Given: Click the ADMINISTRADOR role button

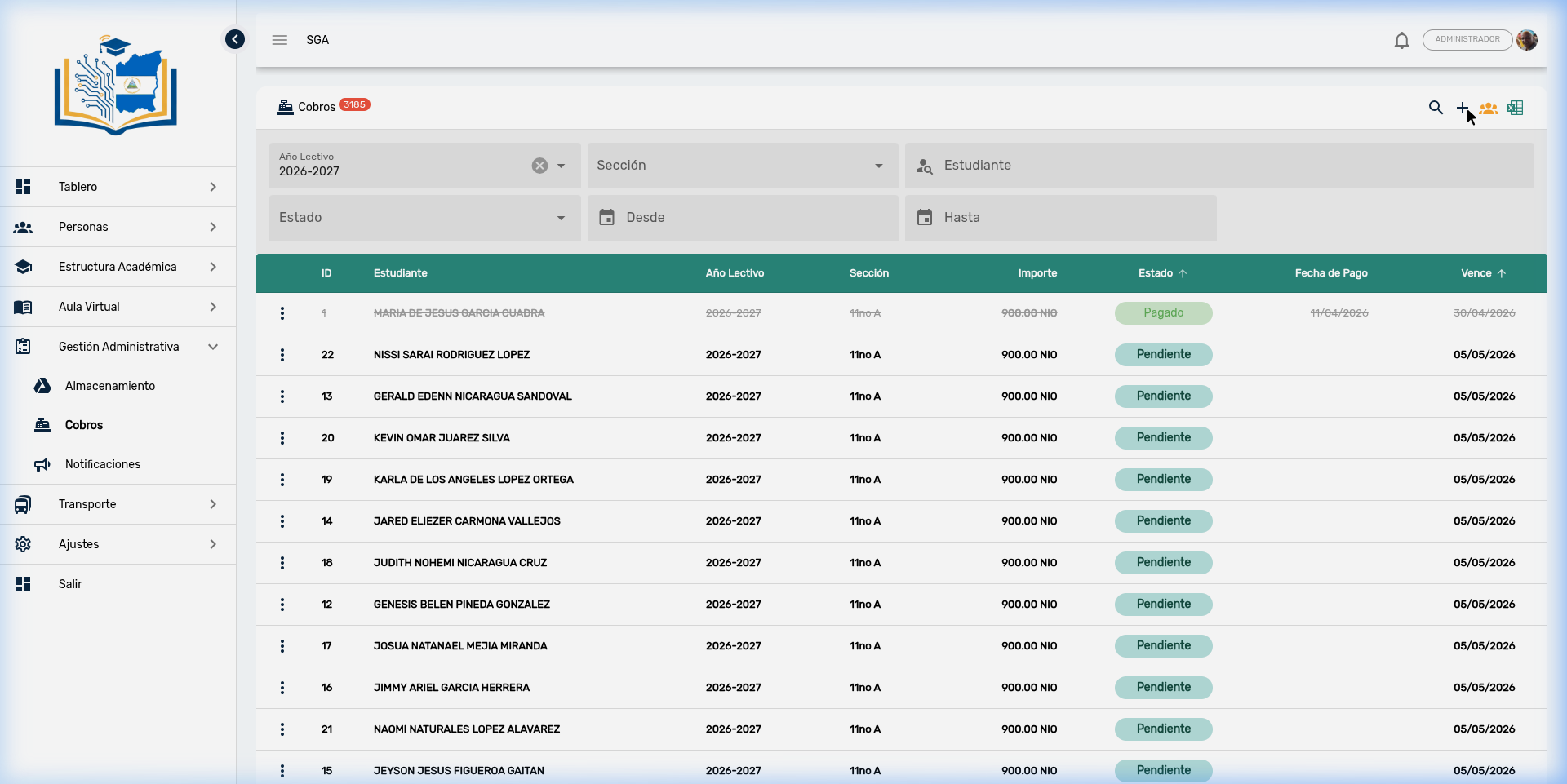Looking at the screenshot, I should pos(1467,39).
